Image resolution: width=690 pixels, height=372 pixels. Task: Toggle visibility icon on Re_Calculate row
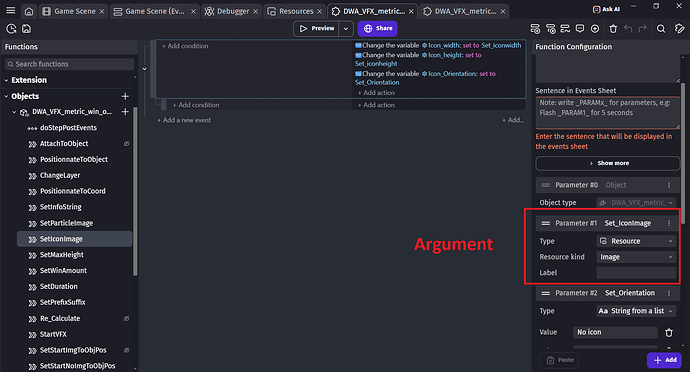[126, 318]
